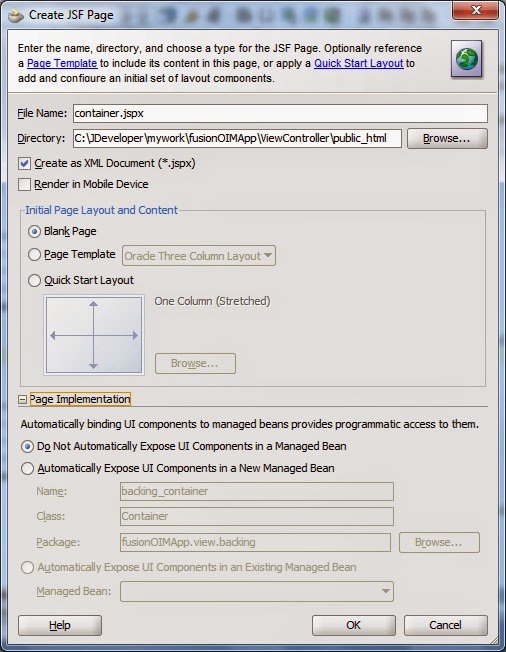Click the JSF page globe icon
The width and height of the screenshot is (506, 652).
coord(467,59)
